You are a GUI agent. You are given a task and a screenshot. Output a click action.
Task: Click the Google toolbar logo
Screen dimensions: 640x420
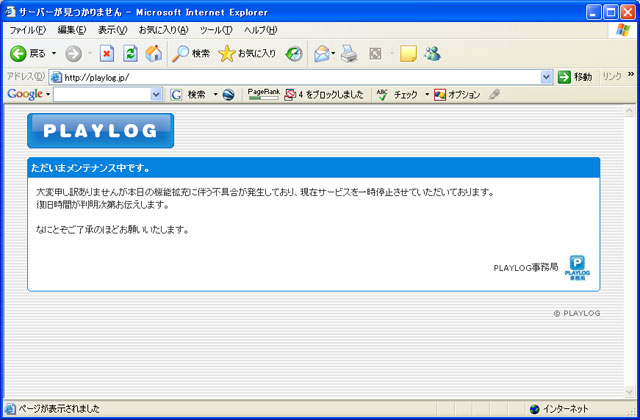click(25, 94)
